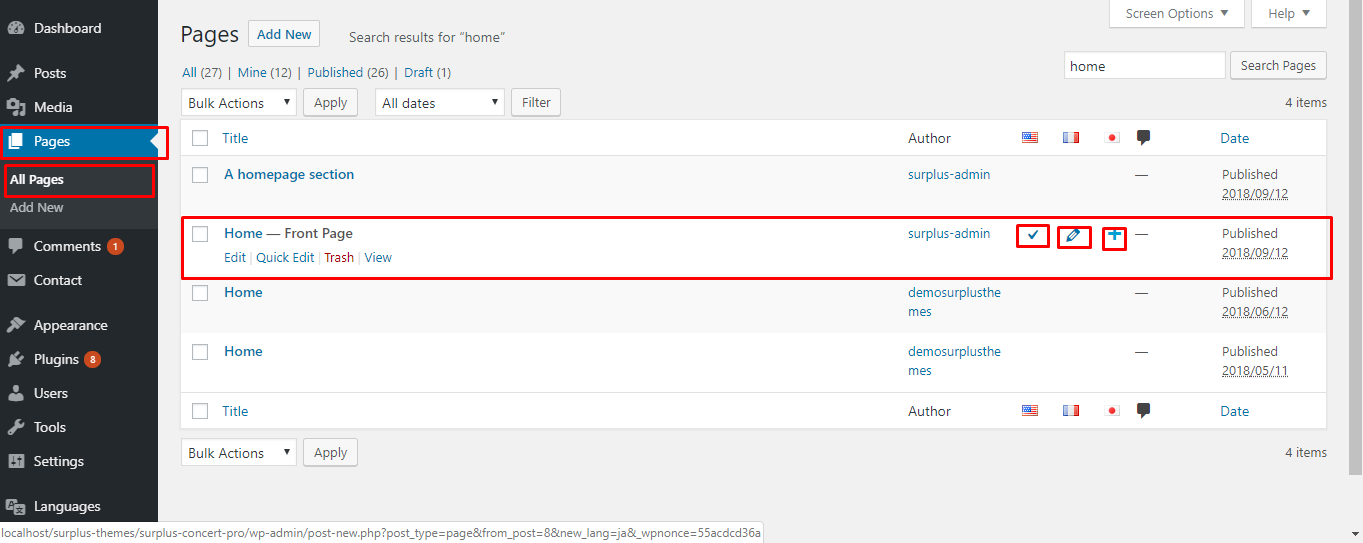Click the search field containing home
The image size is (1363, 543).
click(1145, 66)
